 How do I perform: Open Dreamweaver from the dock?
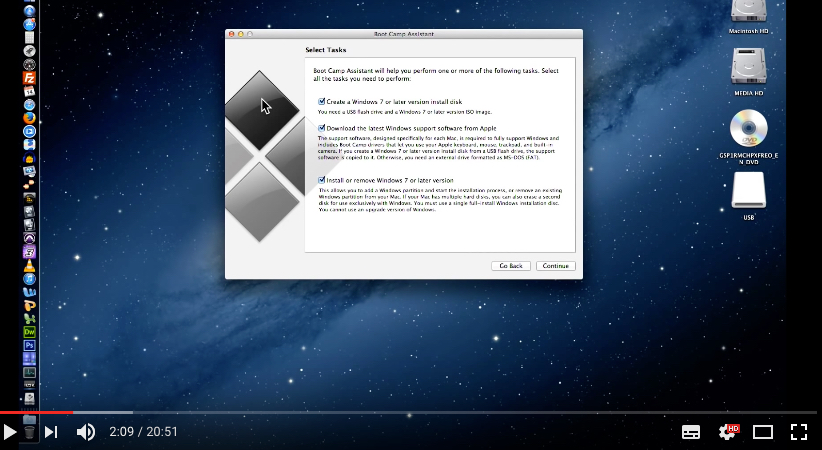[x=29, y=331]
